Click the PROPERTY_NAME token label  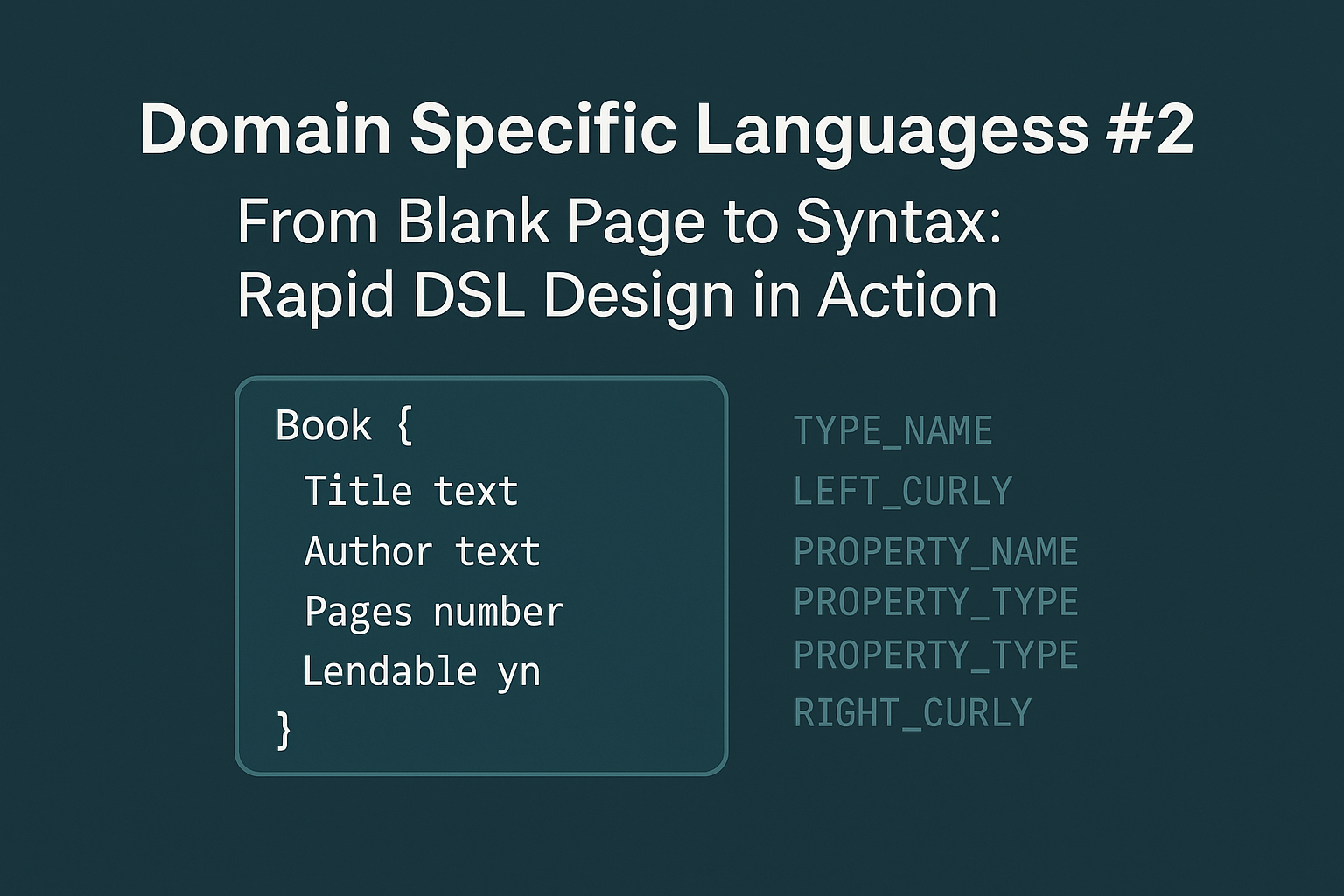(x=935, y=552)
